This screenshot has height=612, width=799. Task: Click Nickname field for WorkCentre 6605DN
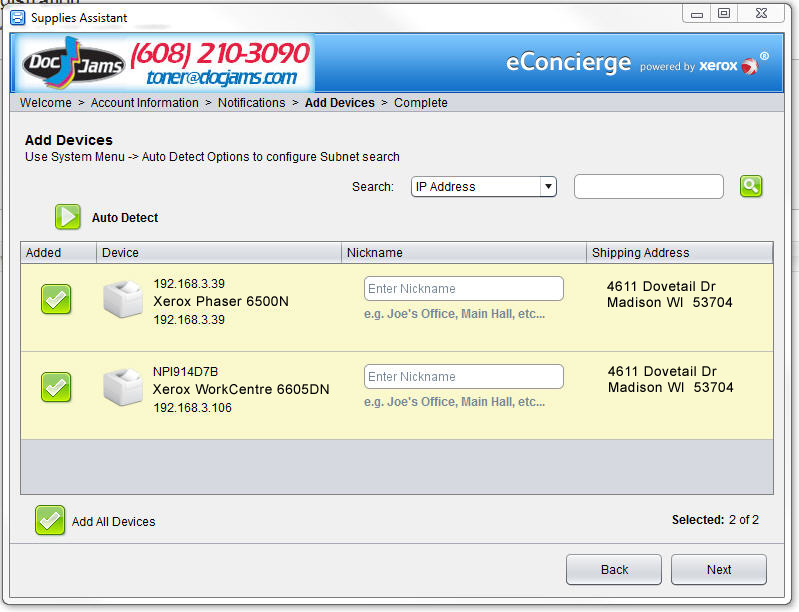pyautogui.click(x=463, y=377)
